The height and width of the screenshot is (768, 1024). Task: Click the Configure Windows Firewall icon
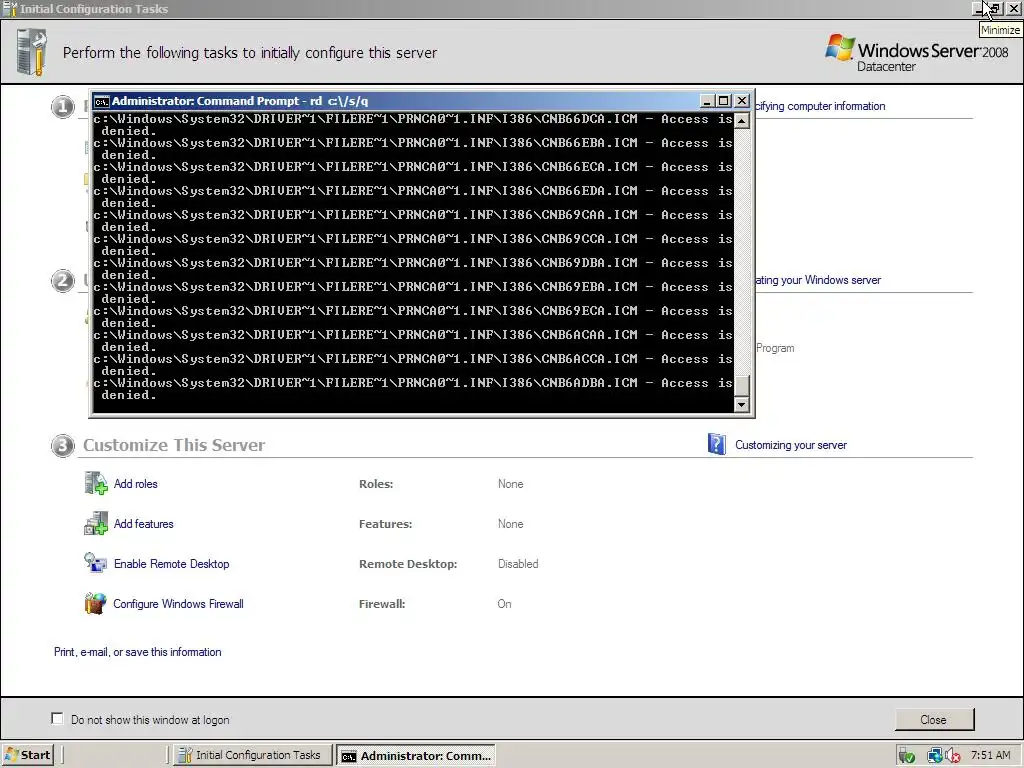(x=95, y=603)
